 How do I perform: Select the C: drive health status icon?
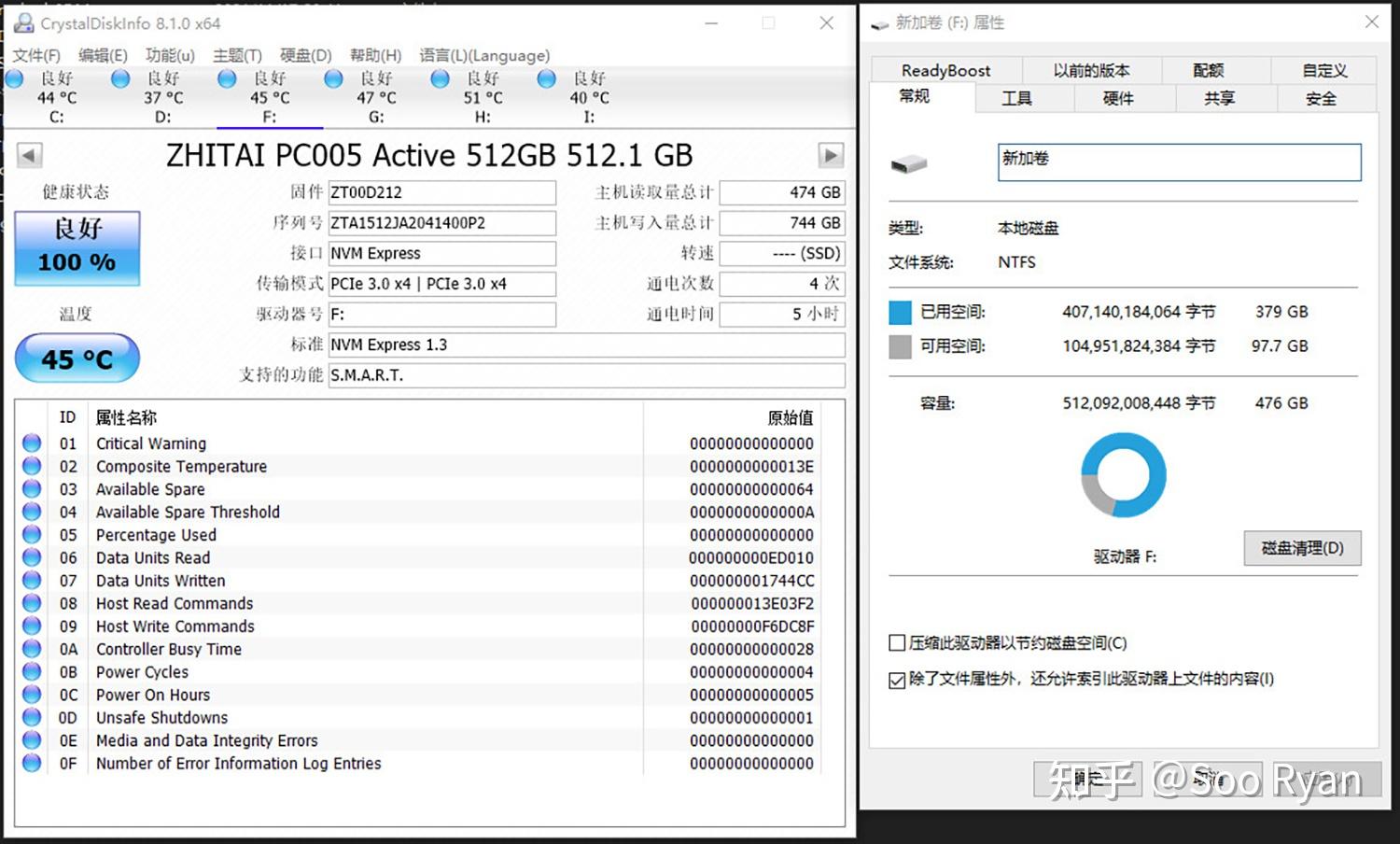pyautogui.click(x=14, y=79)
